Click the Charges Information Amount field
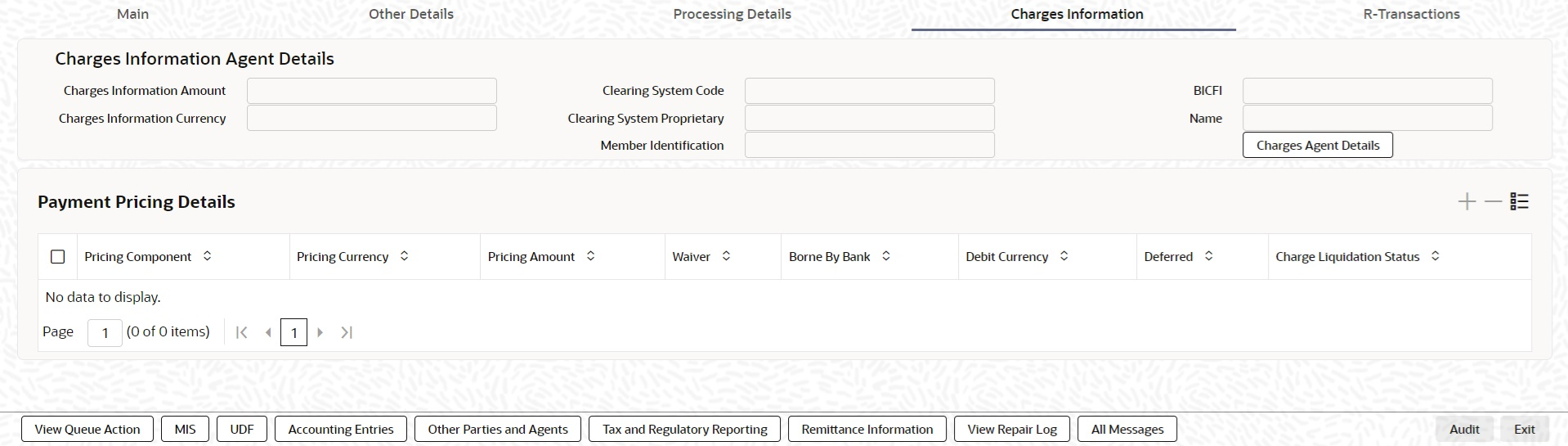 coord(371,91)
